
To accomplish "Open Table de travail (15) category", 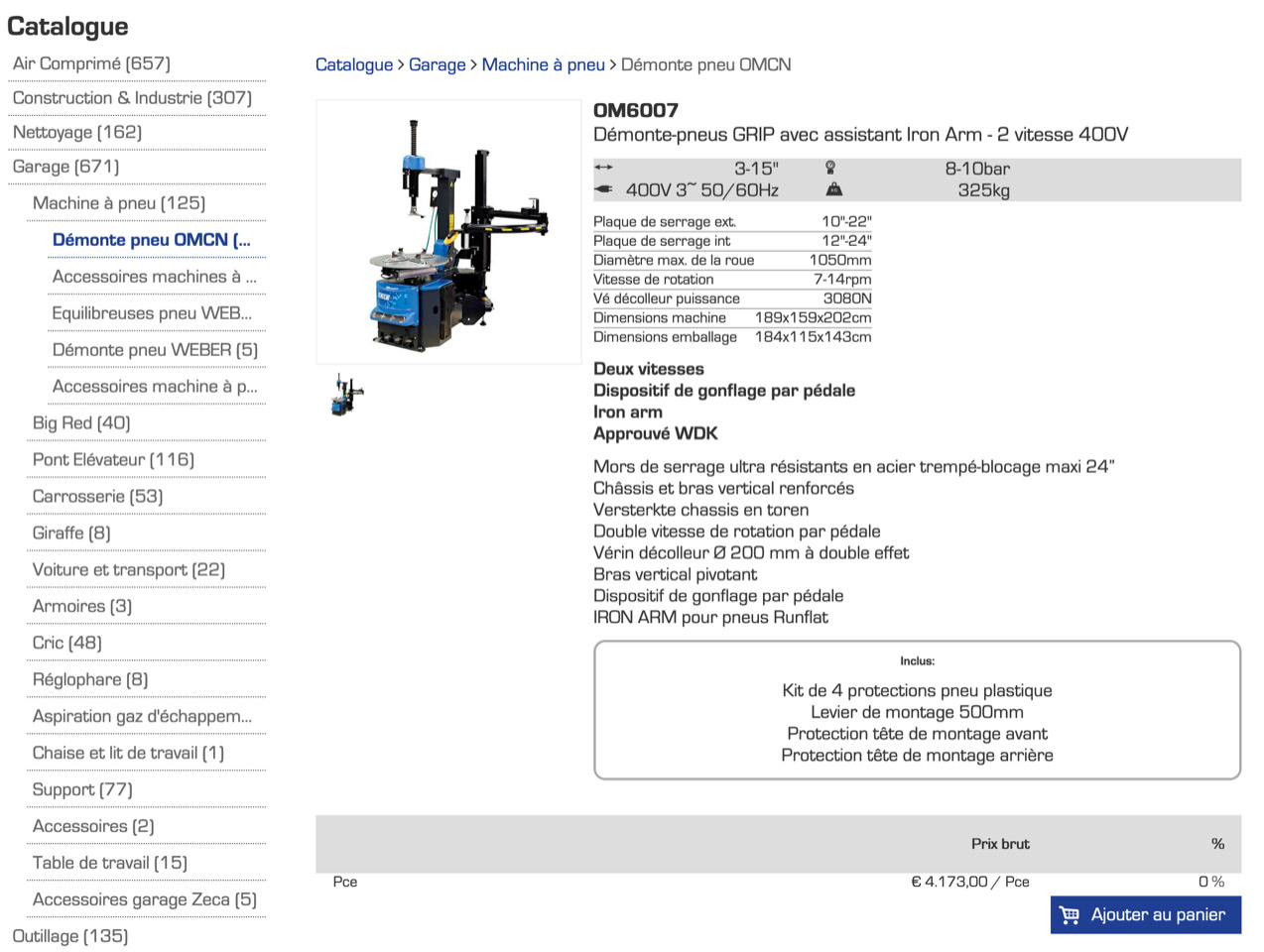I will pos(110,864).
